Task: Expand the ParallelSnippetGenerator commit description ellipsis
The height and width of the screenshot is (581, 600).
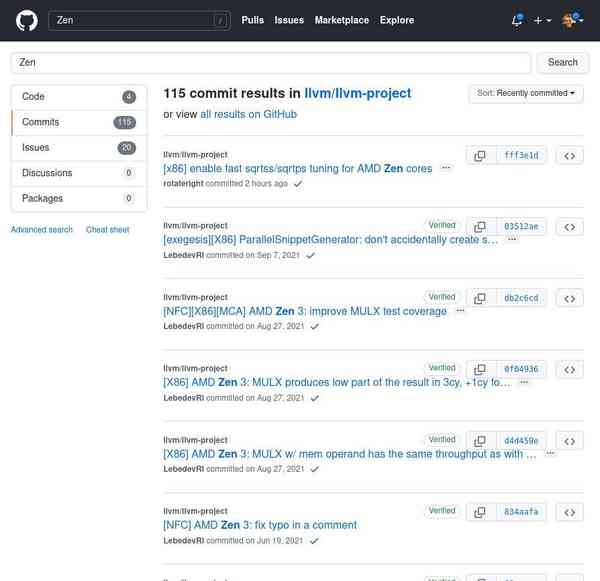Action: (512, 239)
